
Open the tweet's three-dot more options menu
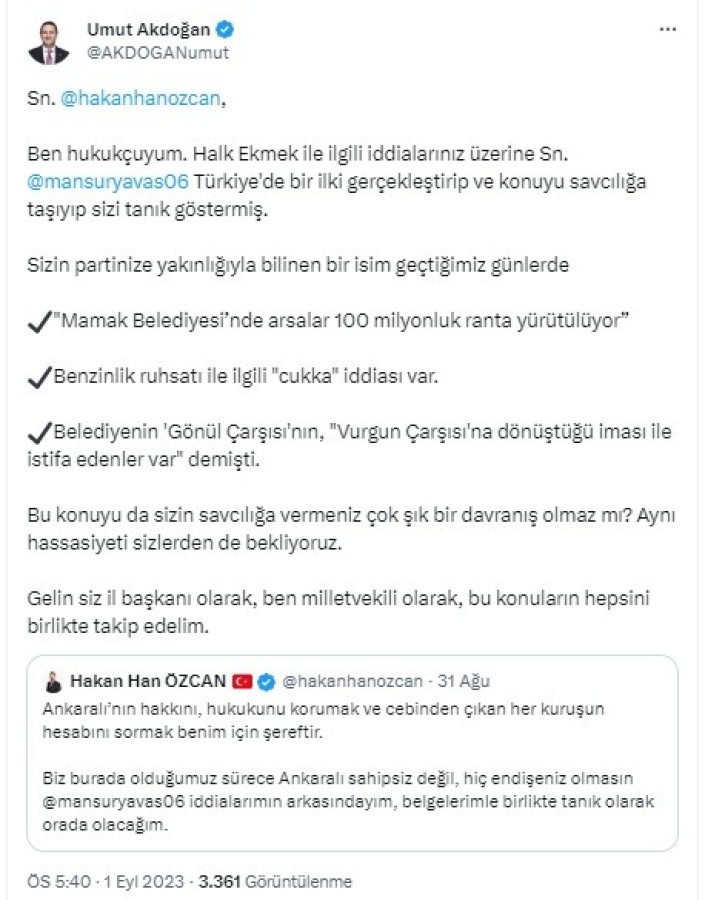click(x=667, y=30)
